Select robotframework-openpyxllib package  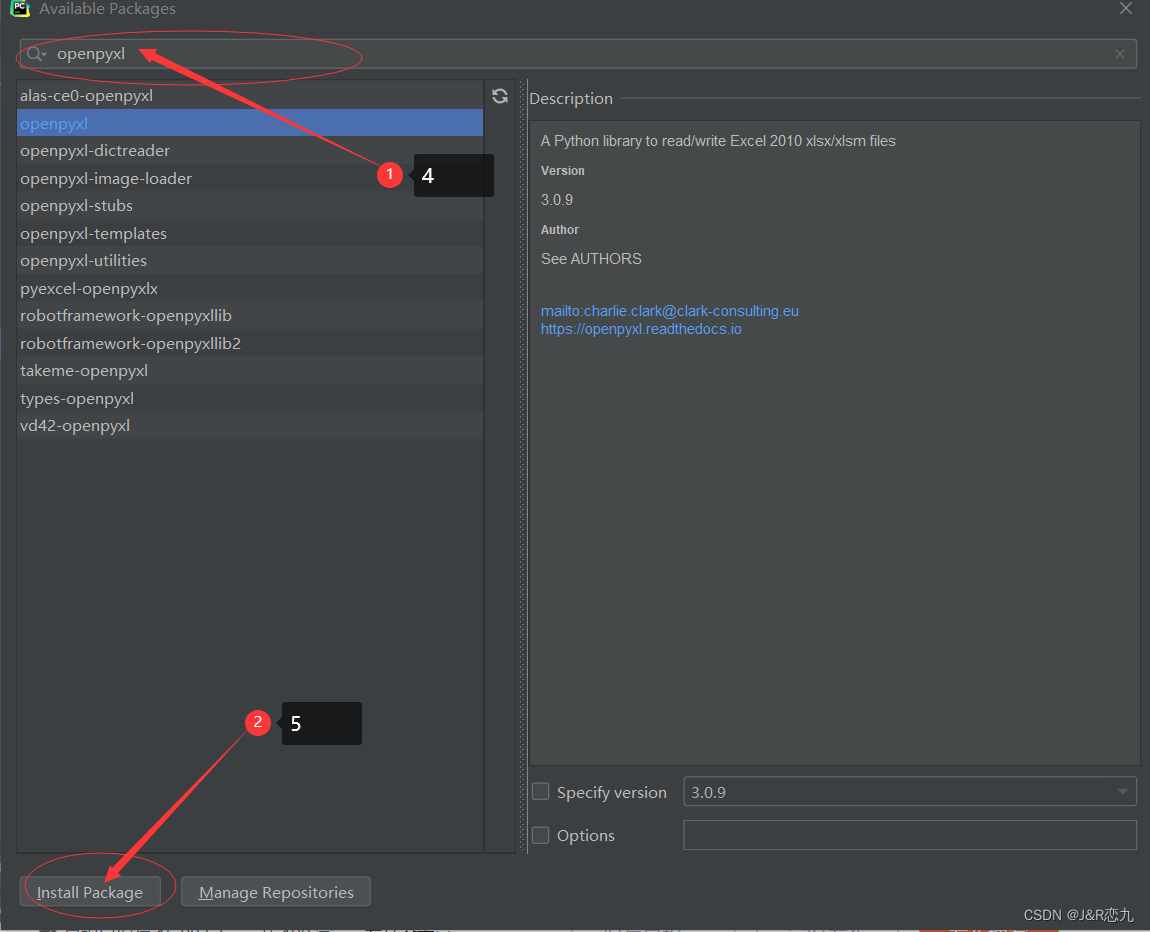[250, 315]
